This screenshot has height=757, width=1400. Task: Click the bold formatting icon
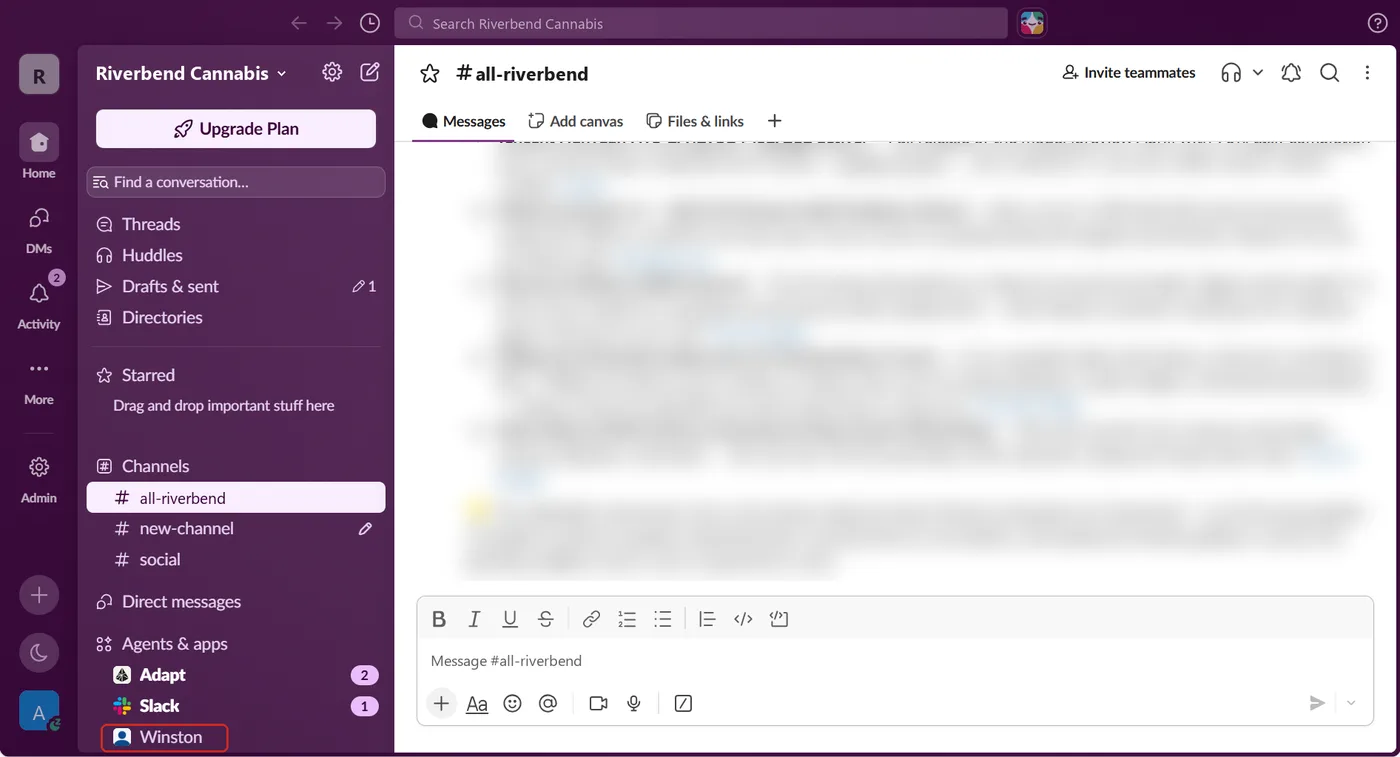(x=439, y=619)
